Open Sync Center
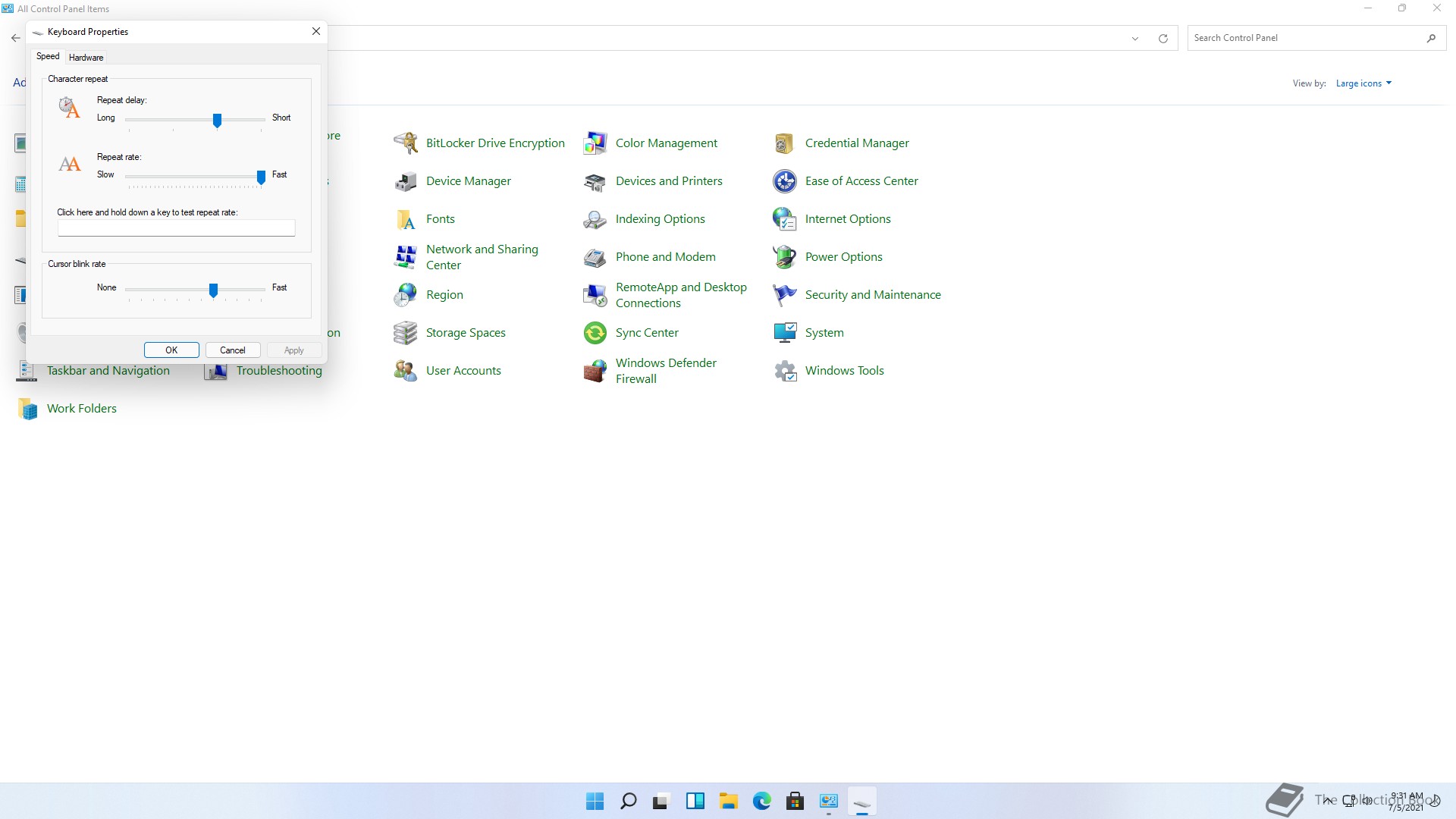Image resolution: width=1456 pixels, height=819 pixels. [648, 332]
